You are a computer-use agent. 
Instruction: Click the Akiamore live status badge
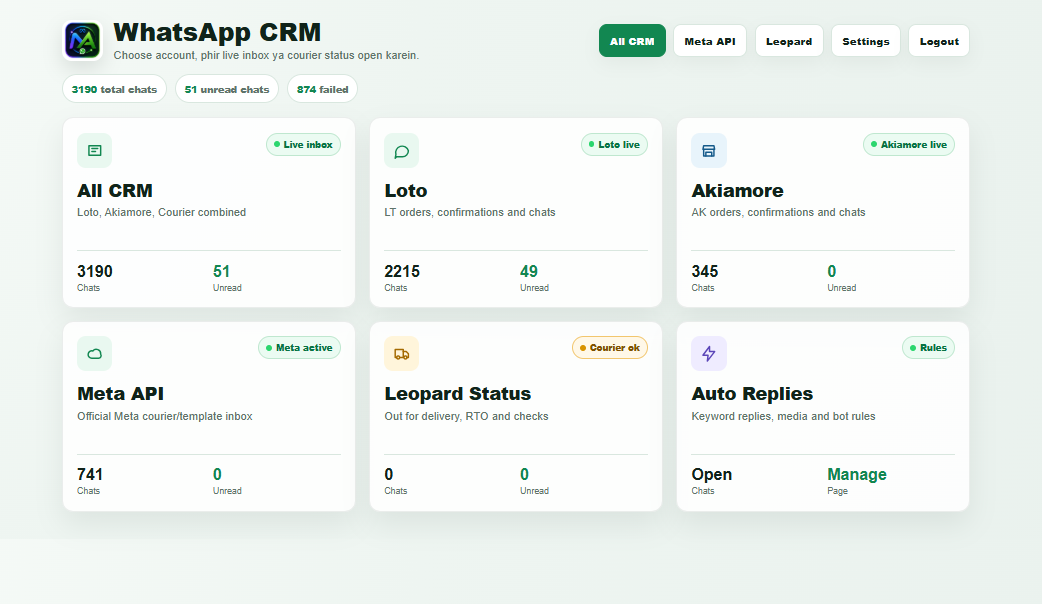click(x=908, y=145)
